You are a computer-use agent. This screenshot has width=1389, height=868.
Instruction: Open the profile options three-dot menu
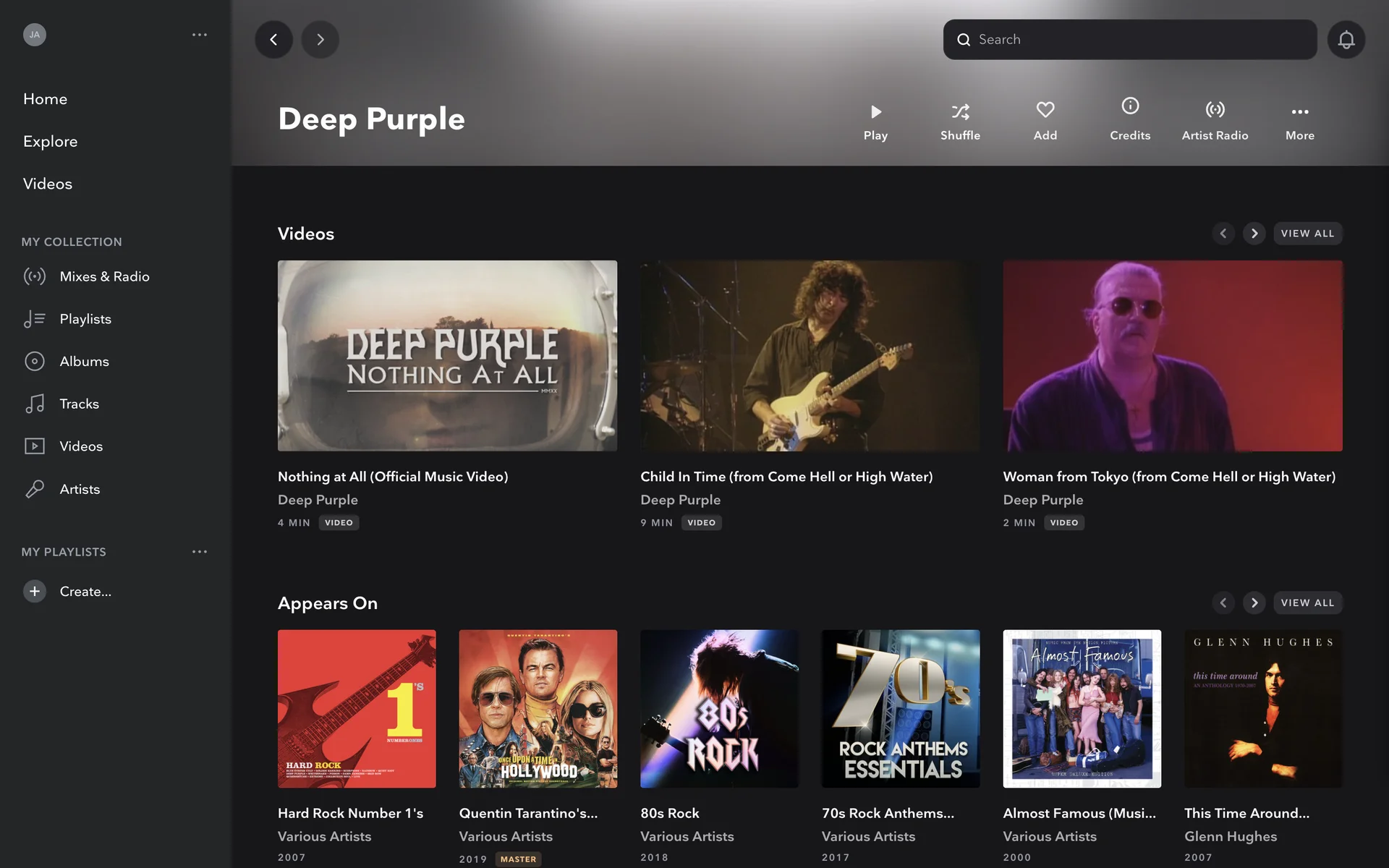[x=200, y=35]
